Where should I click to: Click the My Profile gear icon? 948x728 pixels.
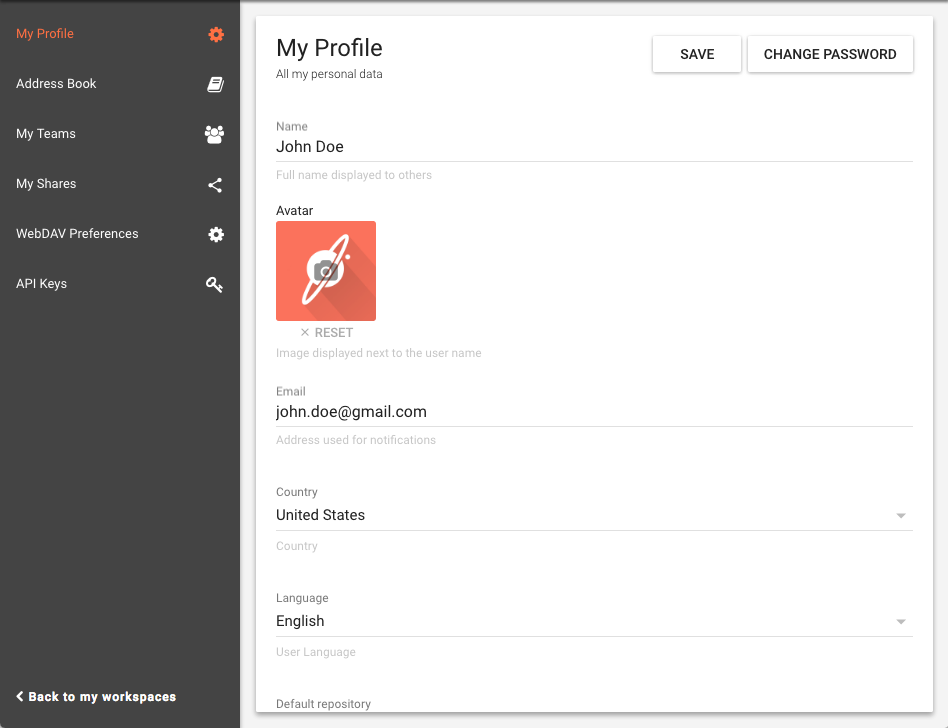pos(215,35)
